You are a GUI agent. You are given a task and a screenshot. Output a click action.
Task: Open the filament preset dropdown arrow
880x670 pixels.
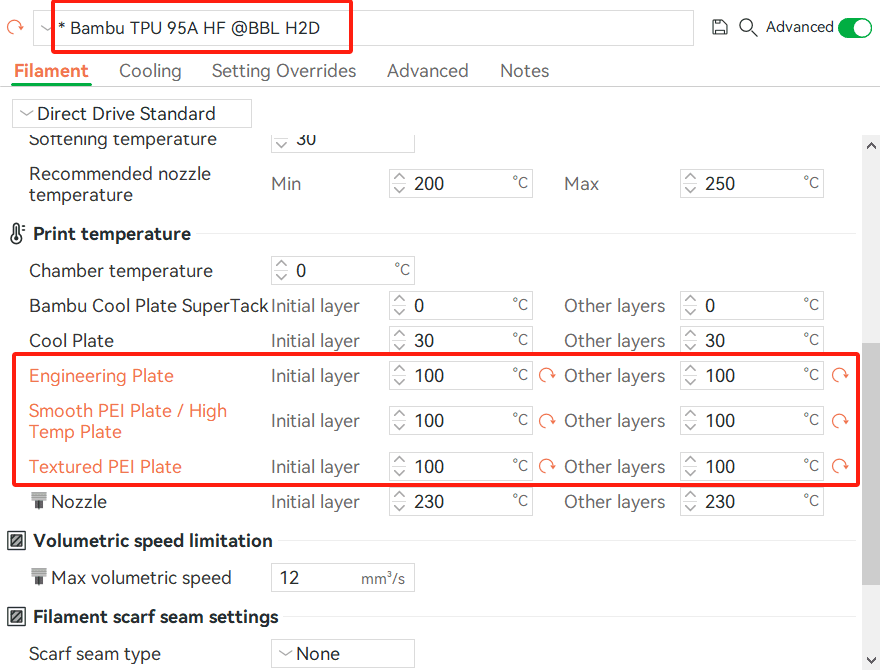point(46,27)
